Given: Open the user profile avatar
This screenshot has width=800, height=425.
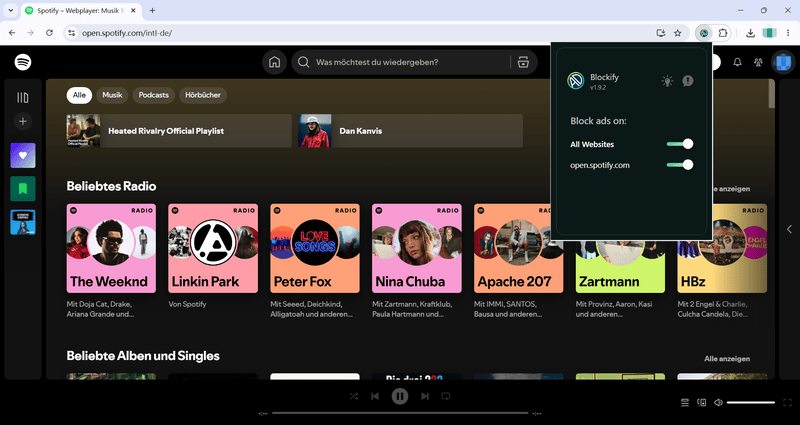Looking at the screenshot, I should tap(781, 62).
